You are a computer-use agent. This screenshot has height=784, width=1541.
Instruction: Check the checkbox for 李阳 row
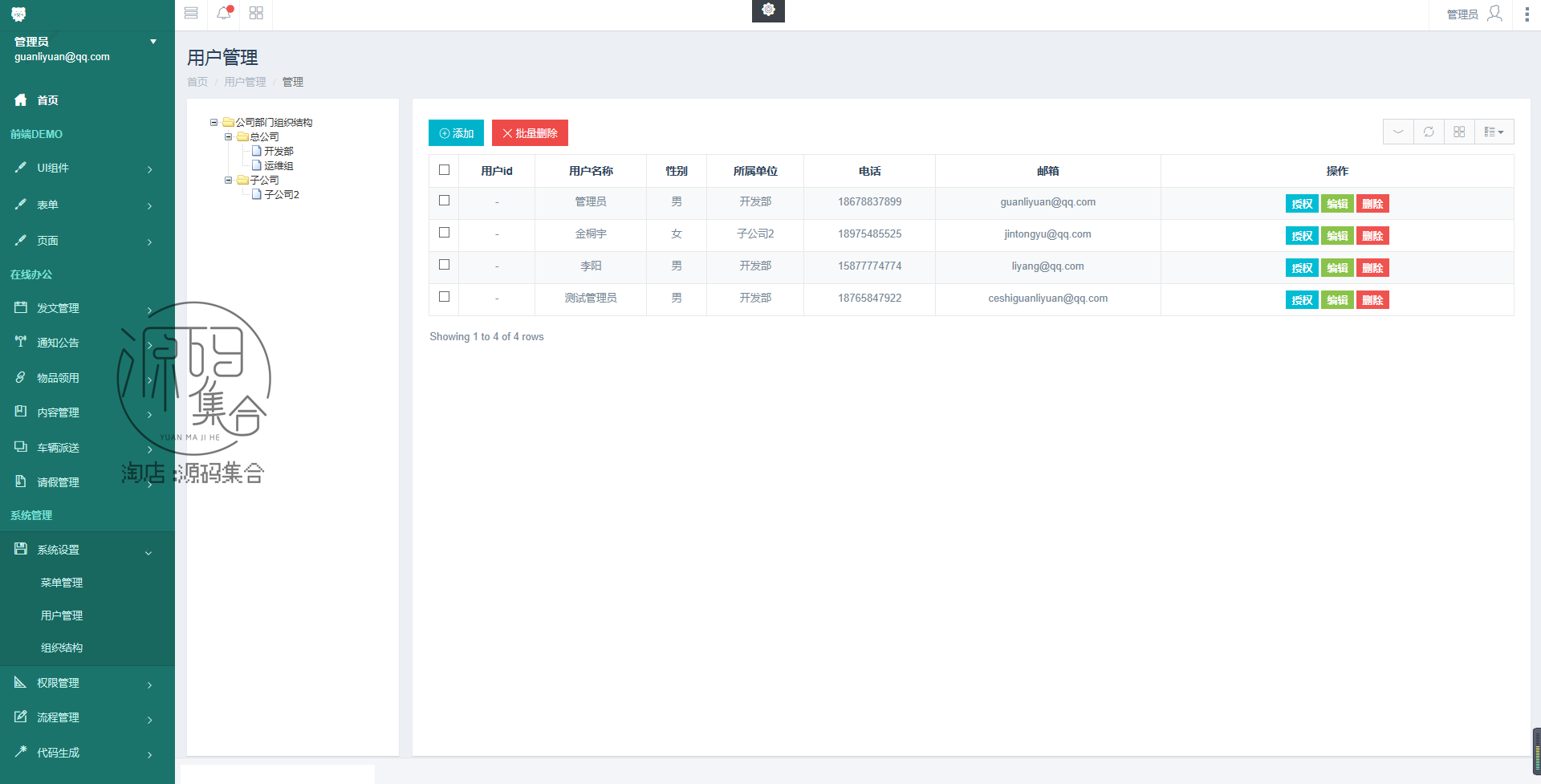pyautogui.click(x=444, y=265)
